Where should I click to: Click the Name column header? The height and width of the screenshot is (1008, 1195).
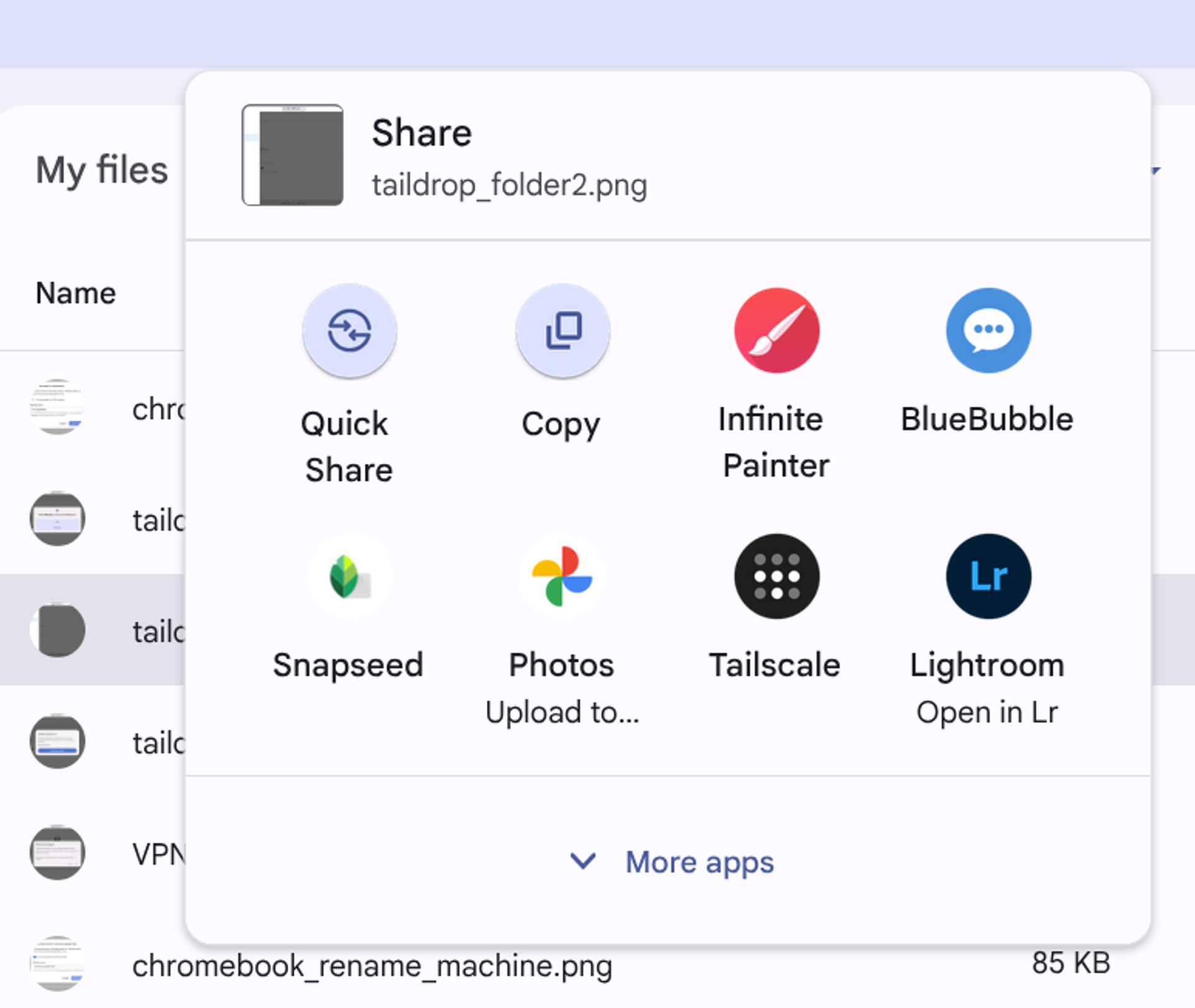76,293
